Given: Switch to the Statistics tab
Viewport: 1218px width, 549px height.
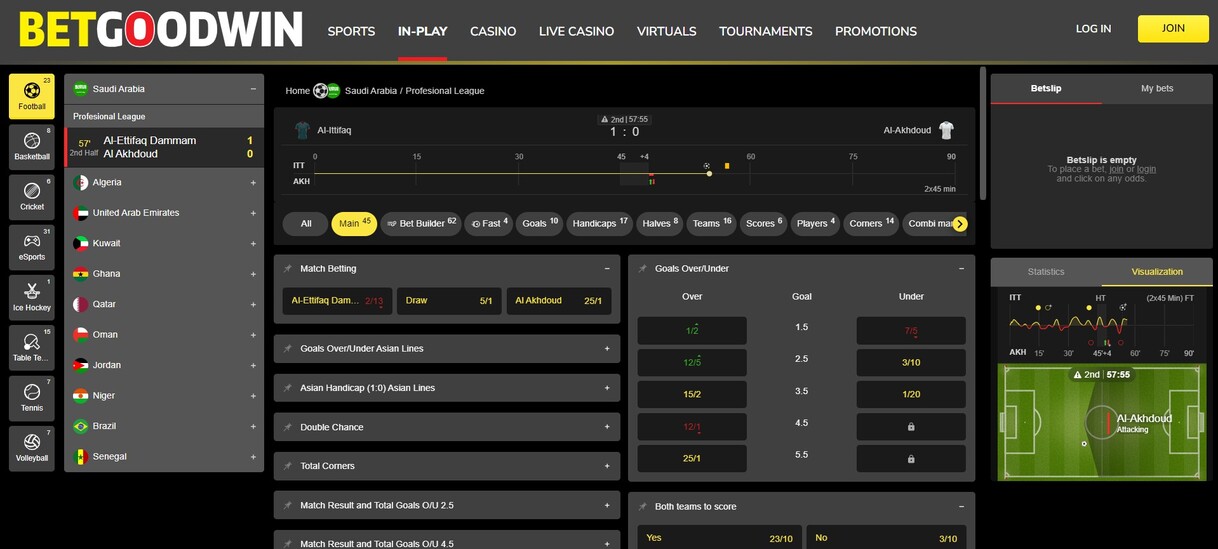Looking at the screenshot, I should [x=1046, y=272].
